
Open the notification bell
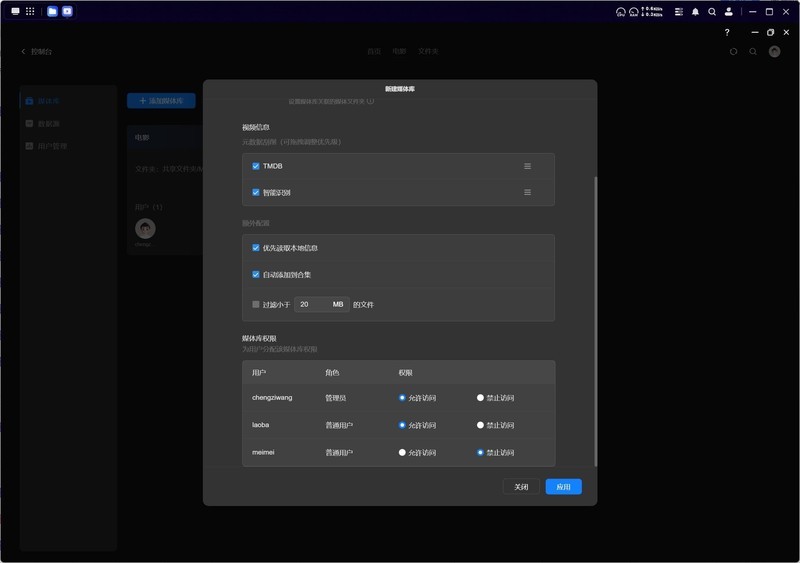[x=696, y=12]
